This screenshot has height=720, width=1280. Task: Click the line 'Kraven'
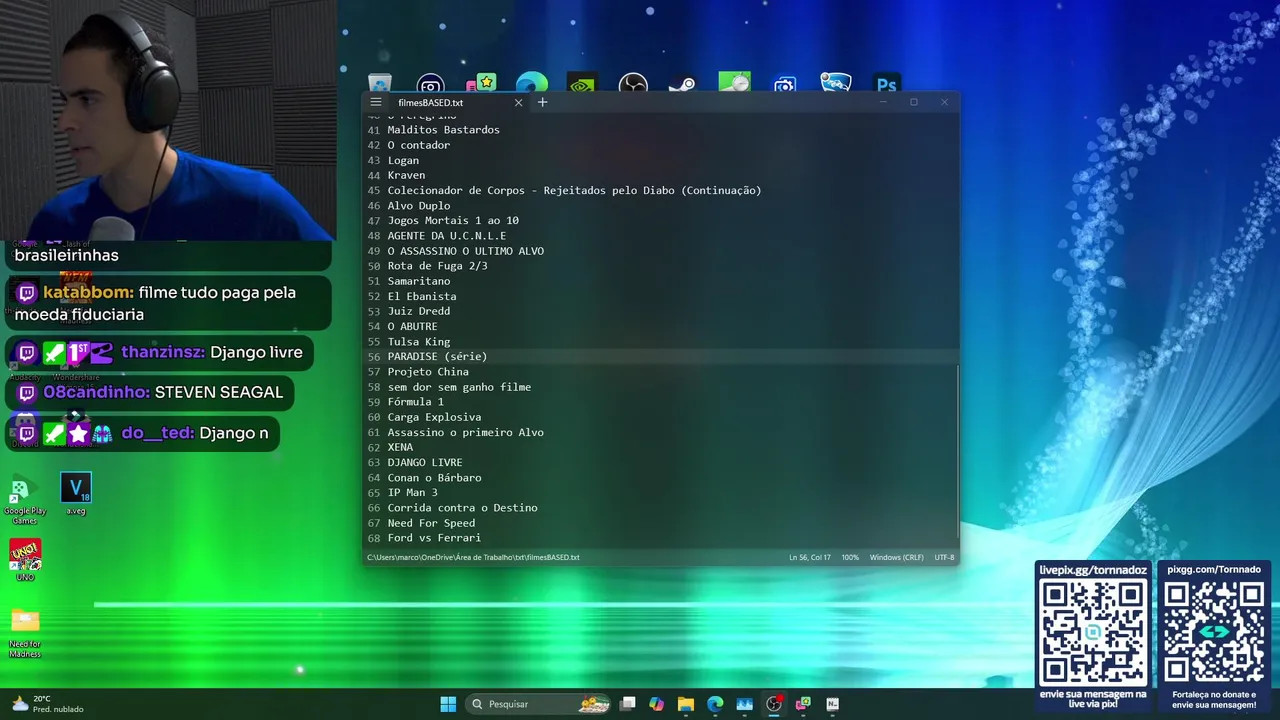(406, 175)
